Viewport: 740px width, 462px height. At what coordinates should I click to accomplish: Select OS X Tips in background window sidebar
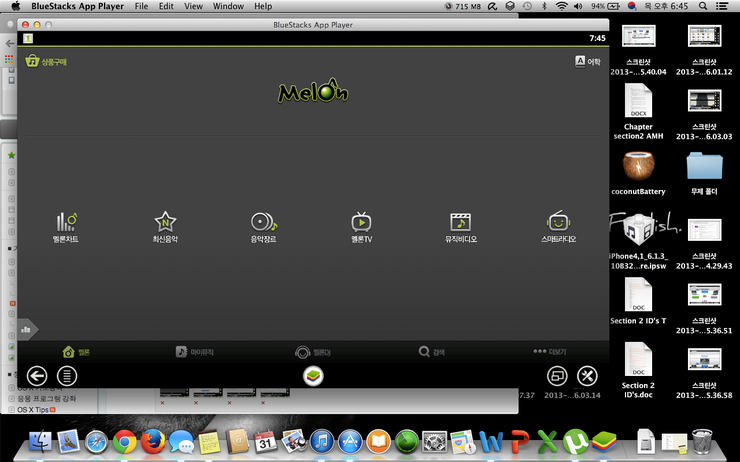point(33,410)
